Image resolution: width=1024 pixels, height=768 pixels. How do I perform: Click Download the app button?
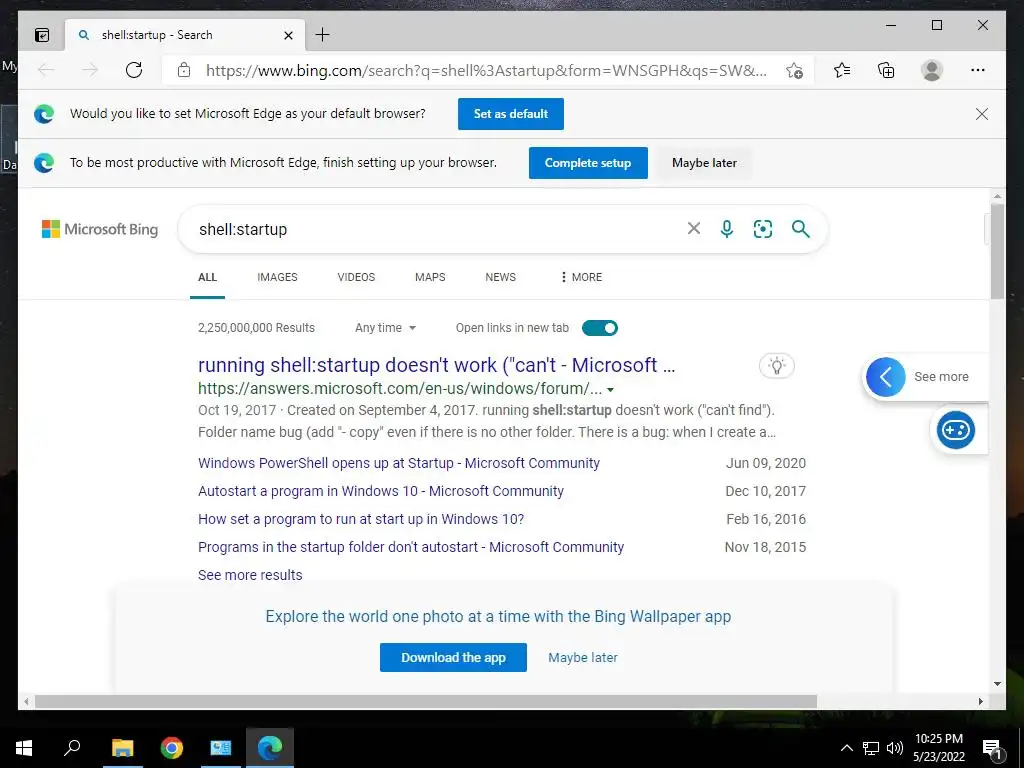click(x=453, y=658)
